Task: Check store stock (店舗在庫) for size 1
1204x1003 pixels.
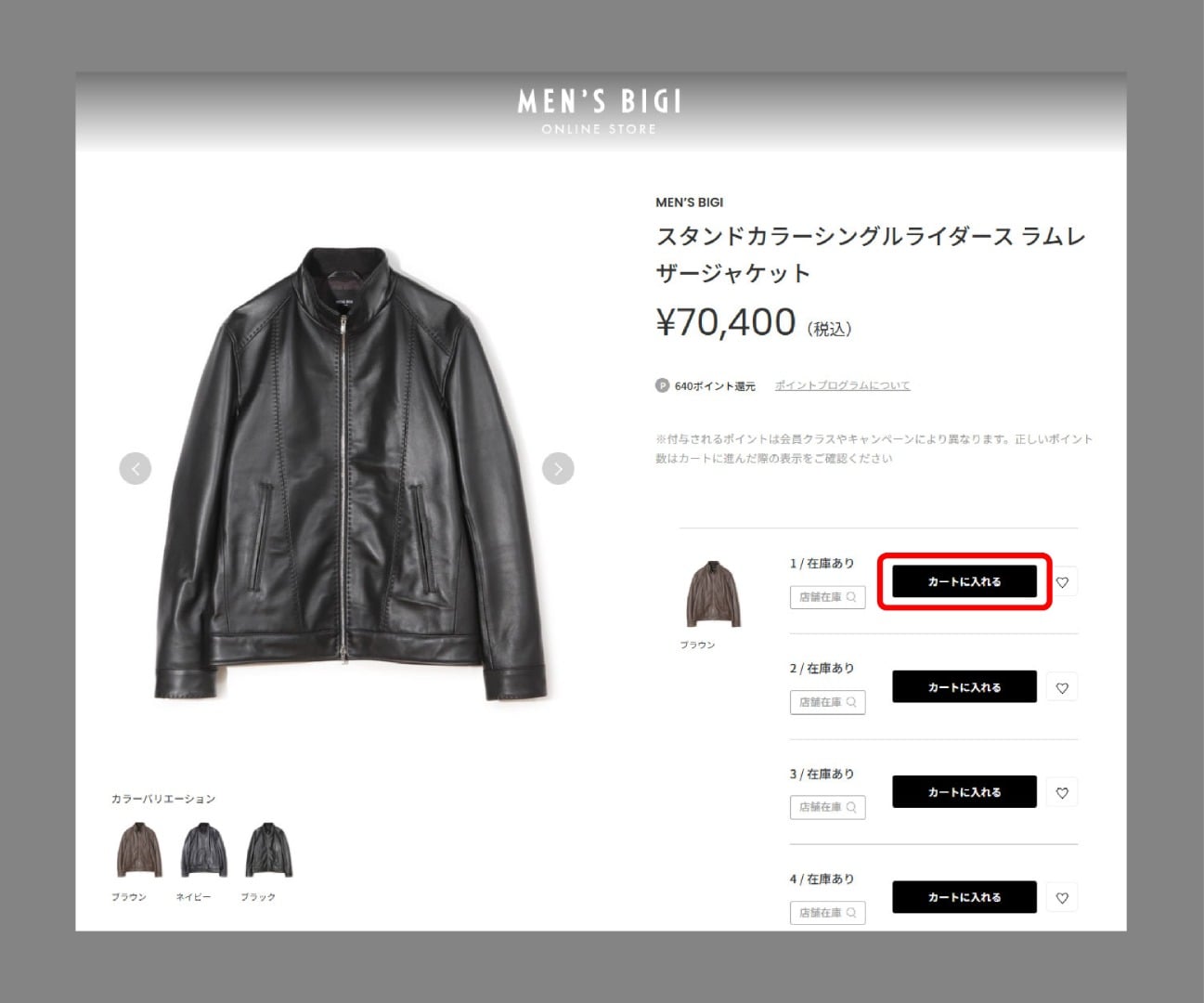Action: 828,597
